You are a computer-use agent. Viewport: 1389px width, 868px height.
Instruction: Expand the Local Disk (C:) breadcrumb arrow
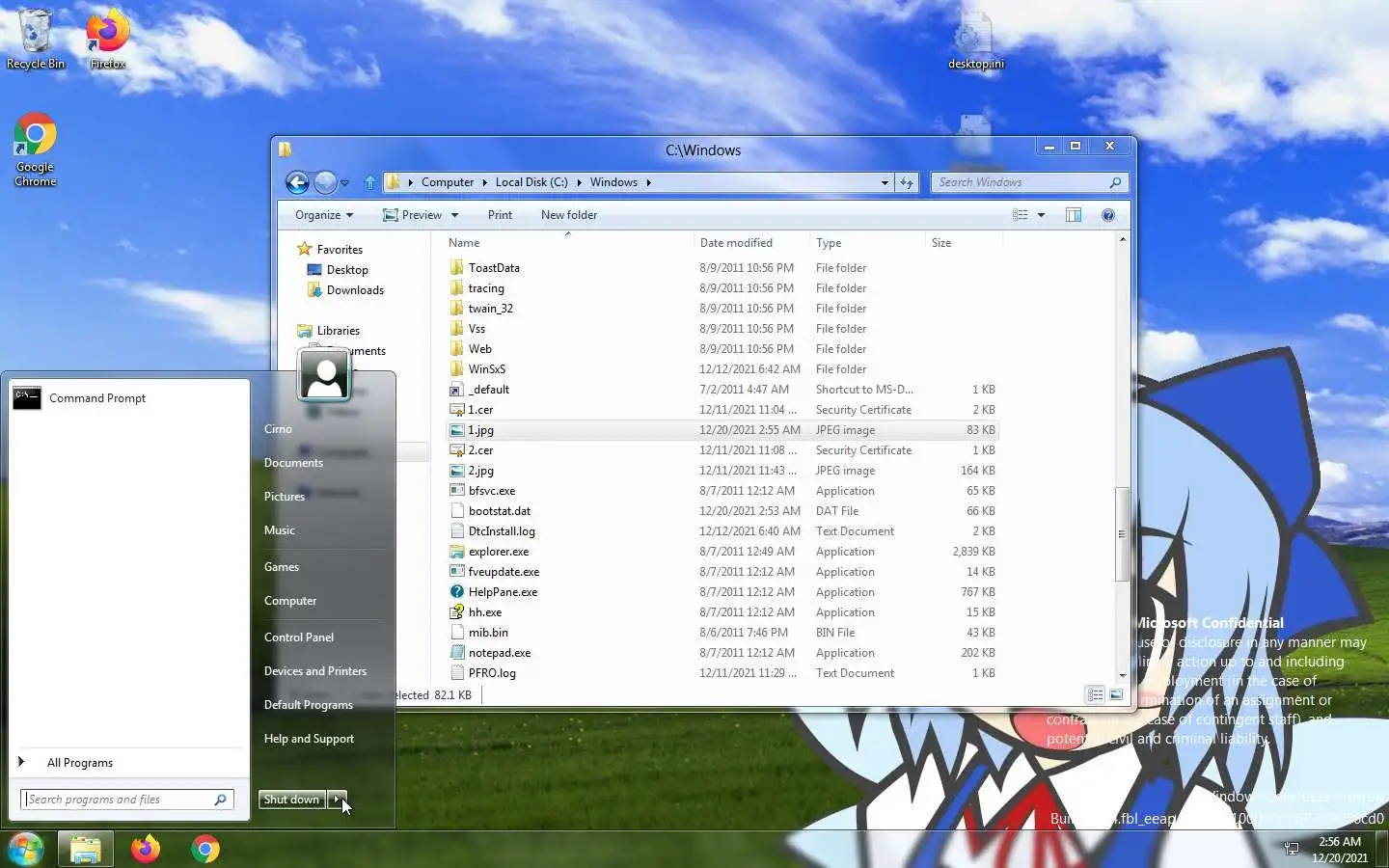click(579, 182)
